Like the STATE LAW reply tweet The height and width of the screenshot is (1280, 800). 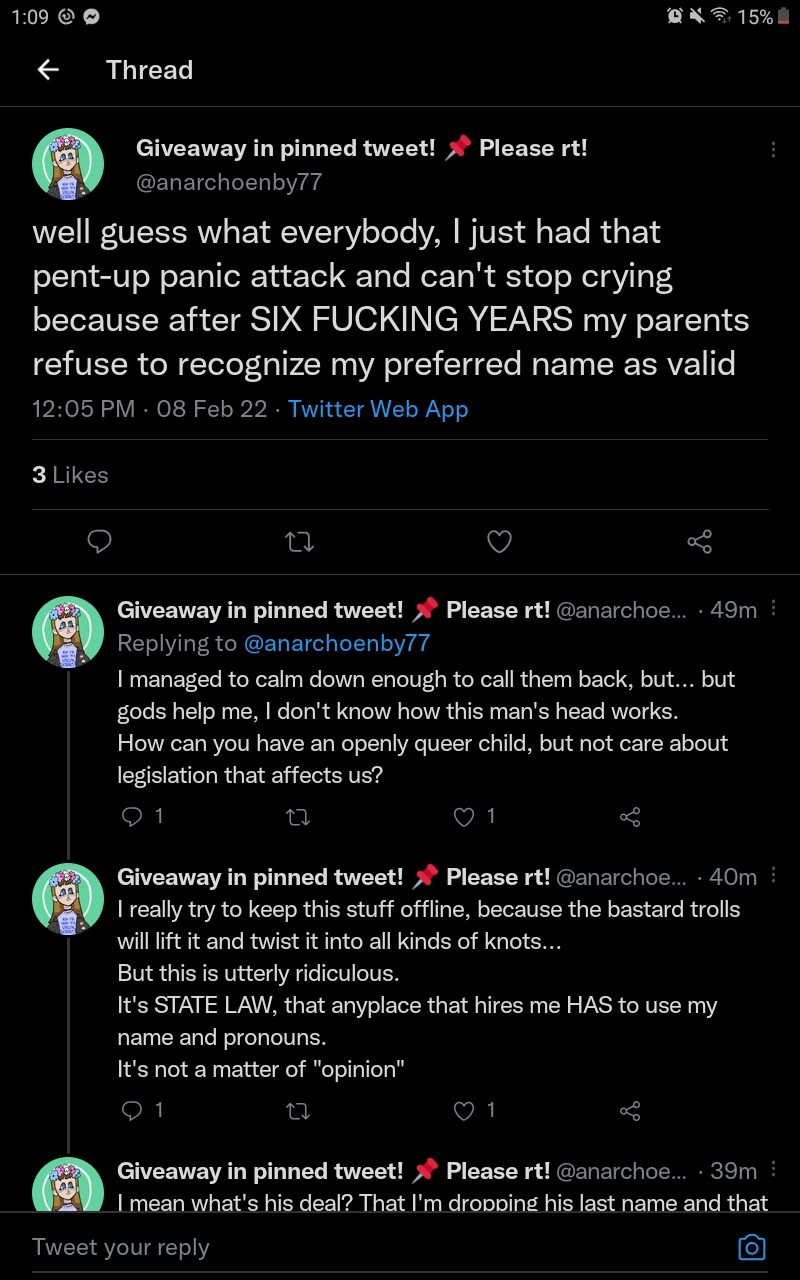coord(464,1110)
